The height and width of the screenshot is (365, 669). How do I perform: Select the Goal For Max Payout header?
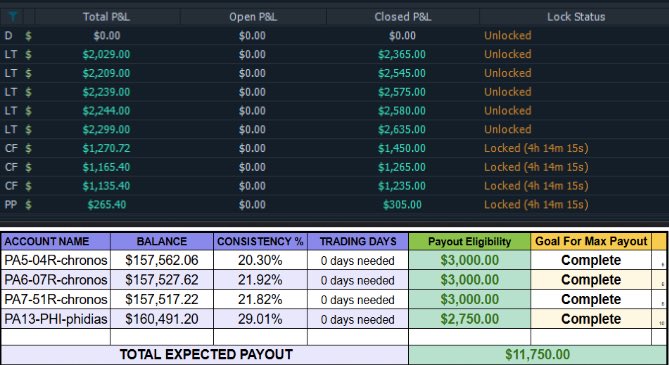click(x=591, y=241)
